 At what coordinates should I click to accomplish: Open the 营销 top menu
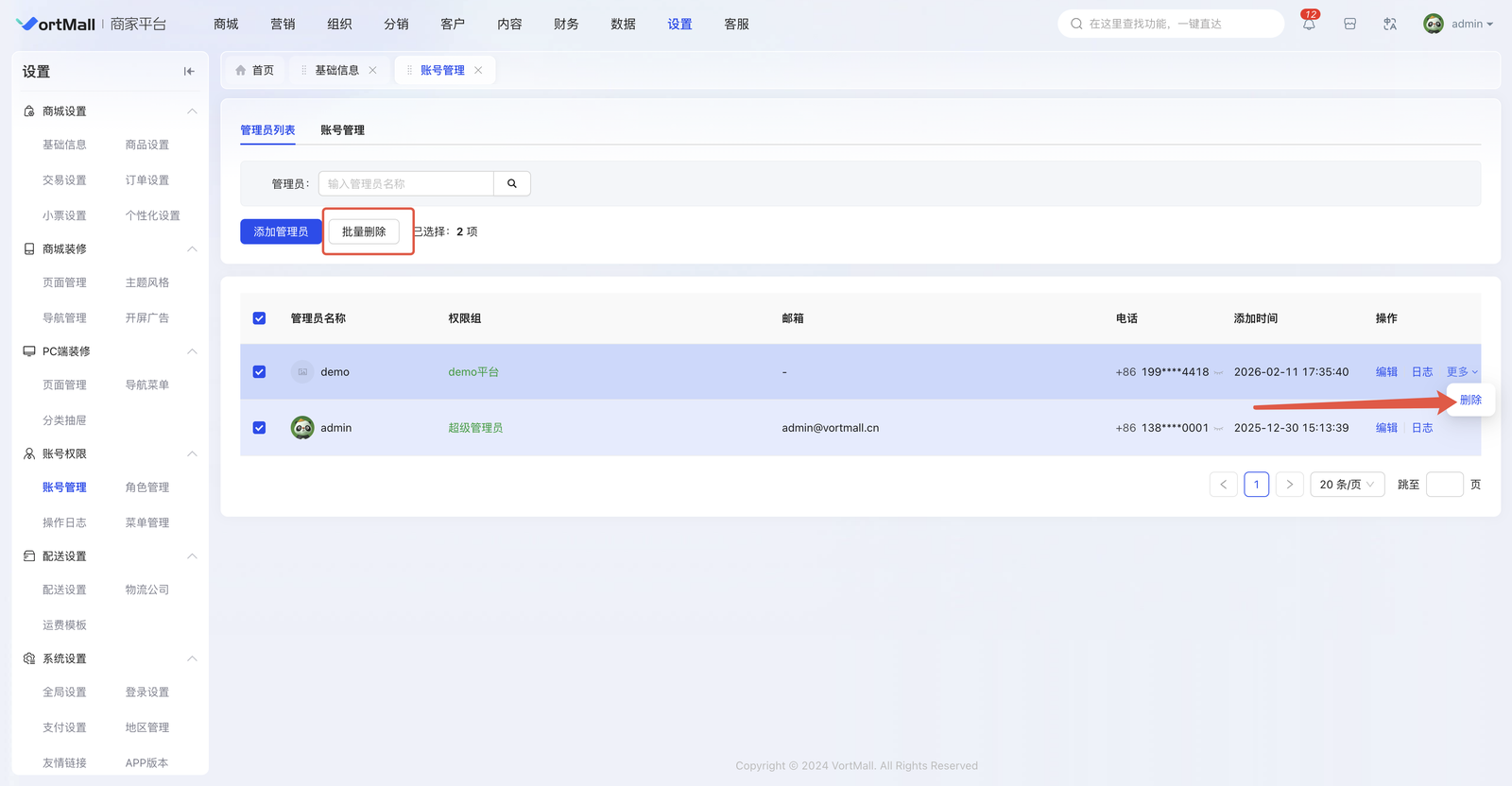pos(283,25)
